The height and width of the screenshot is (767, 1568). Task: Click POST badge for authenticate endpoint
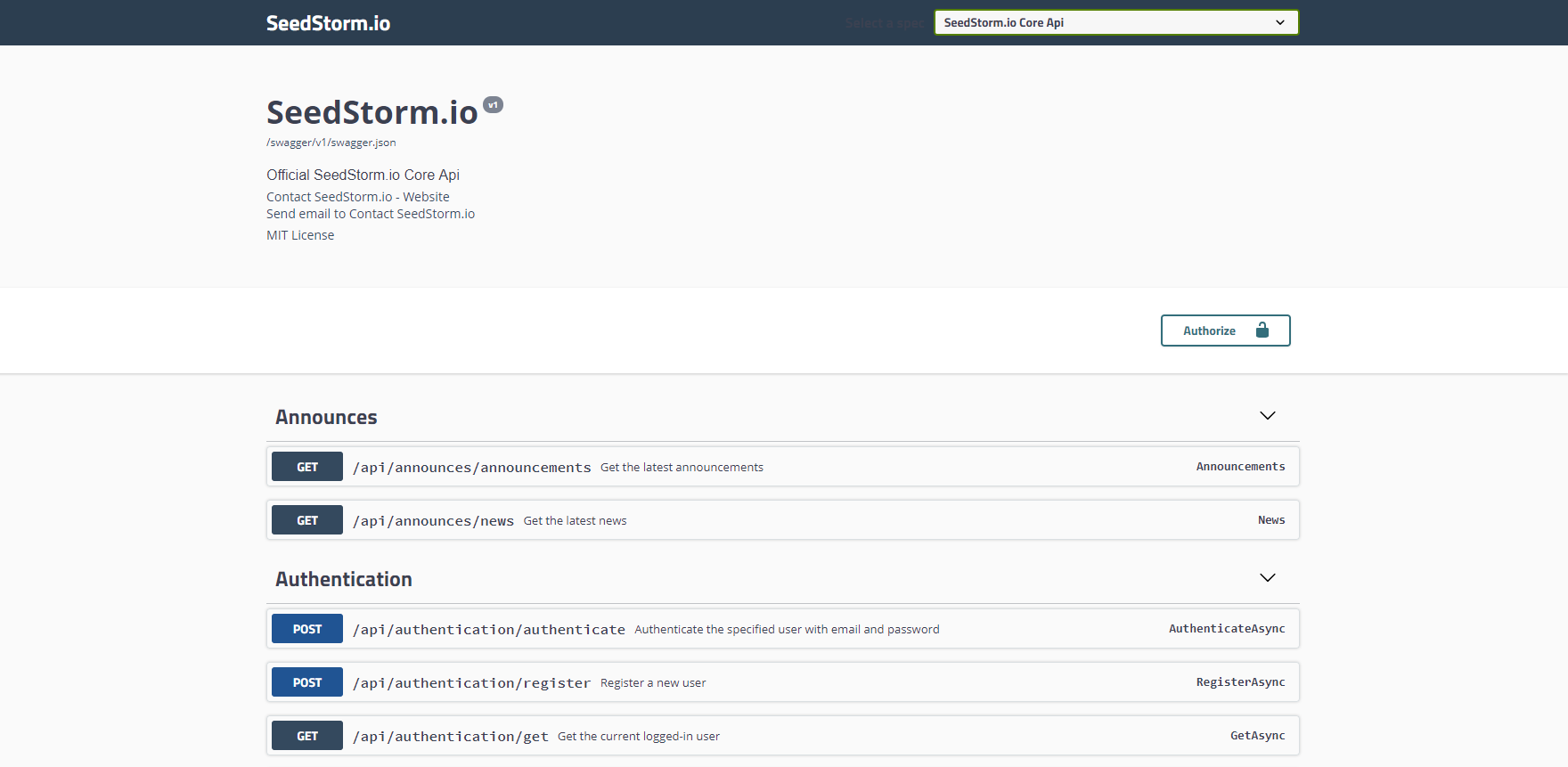(x=307, y=629)
